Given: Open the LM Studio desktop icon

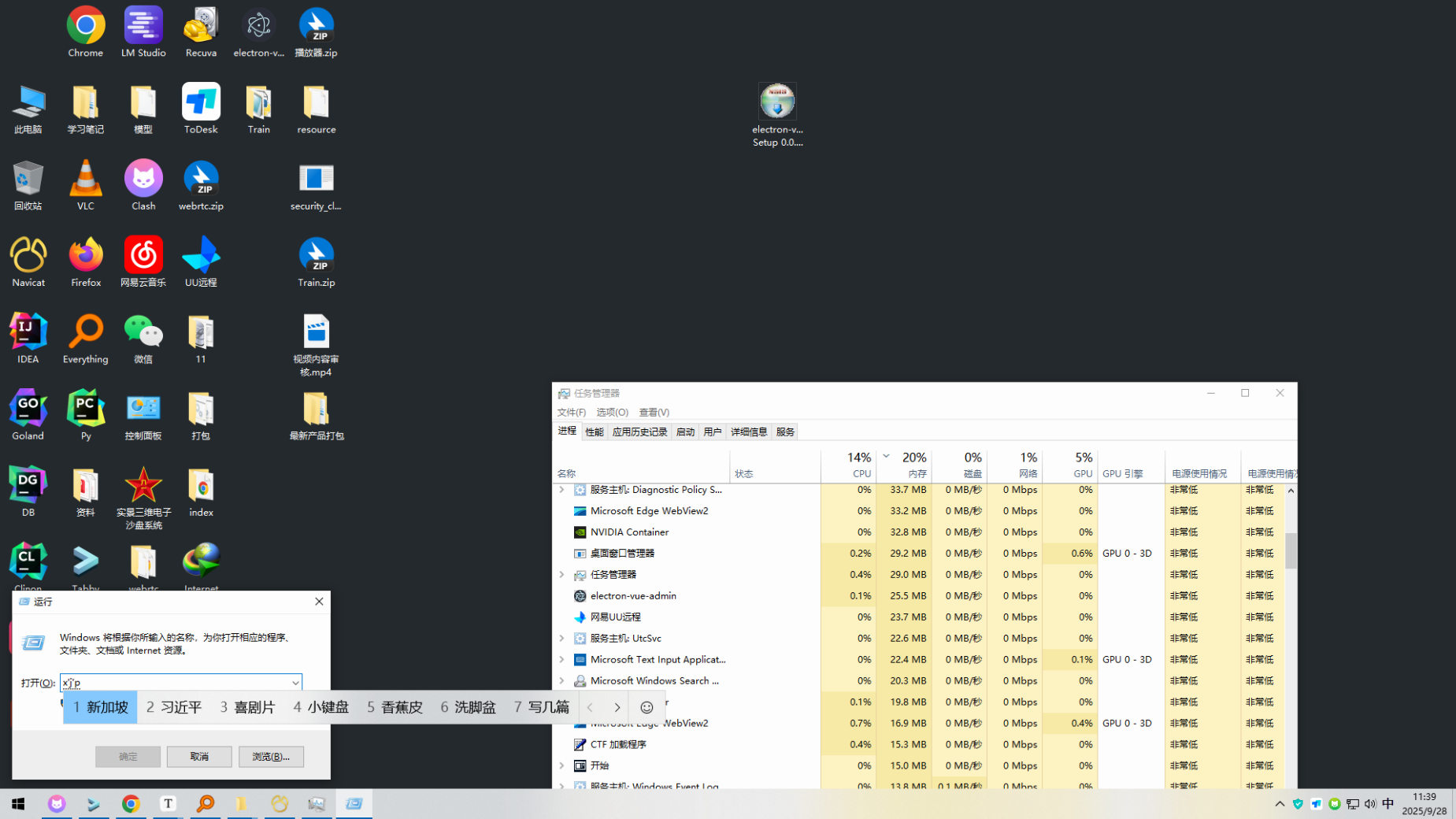Looking at the screenshot, I should point(143,32).
